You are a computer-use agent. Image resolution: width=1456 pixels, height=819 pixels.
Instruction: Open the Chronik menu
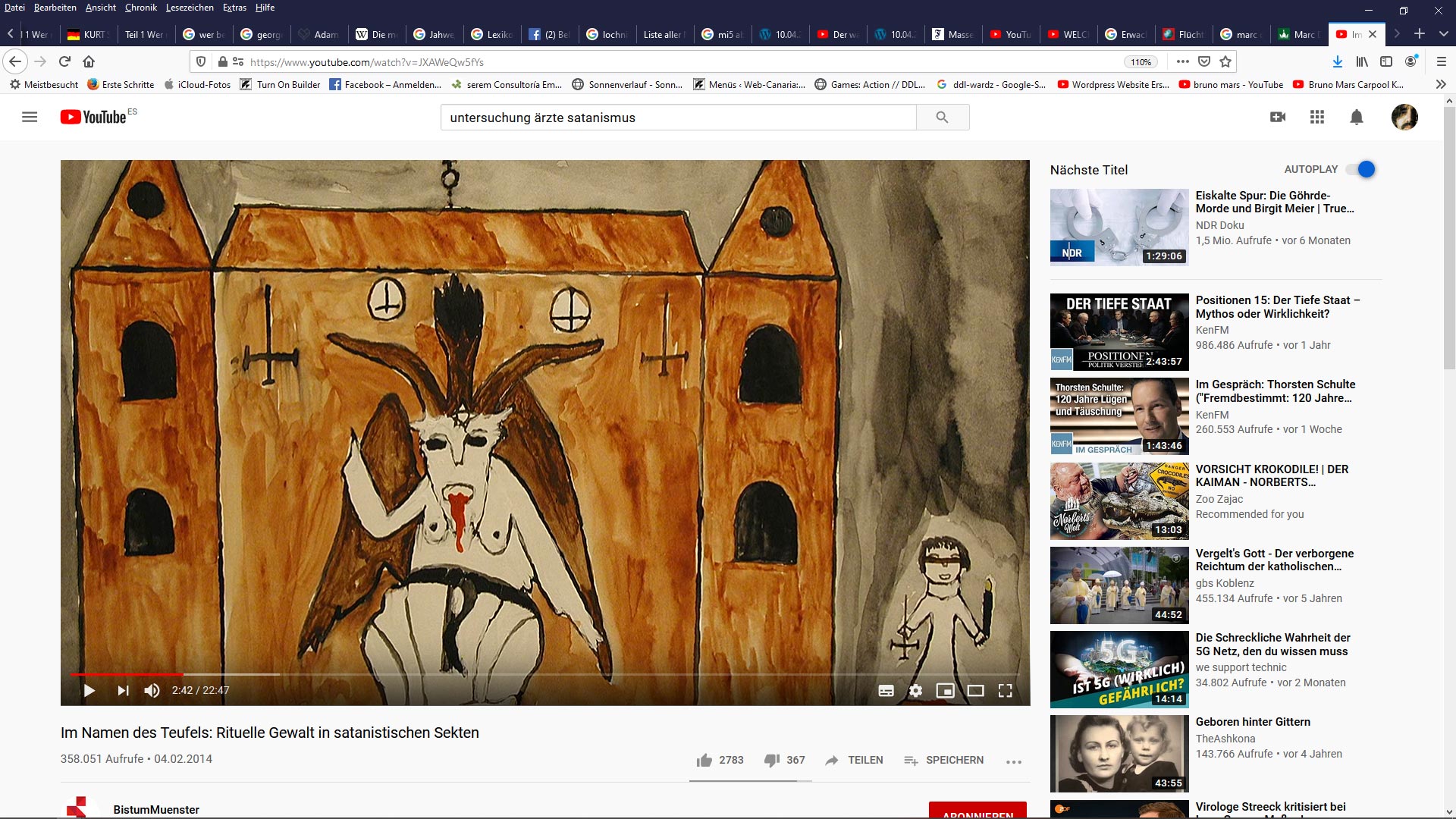click(141, 8)
